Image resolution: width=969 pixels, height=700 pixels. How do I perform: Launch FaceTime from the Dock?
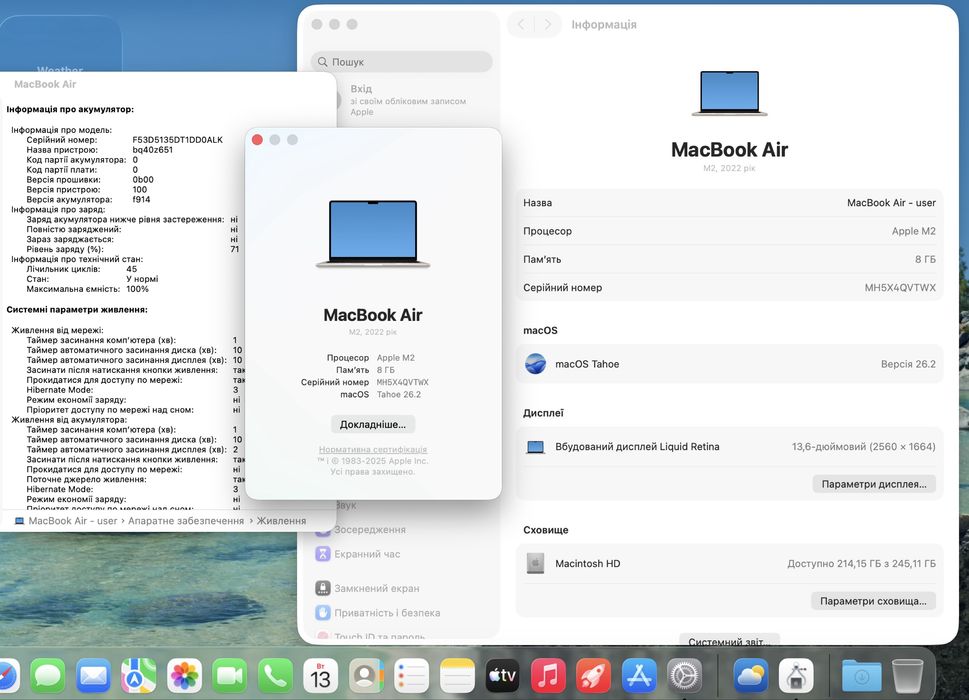point(229,676)
